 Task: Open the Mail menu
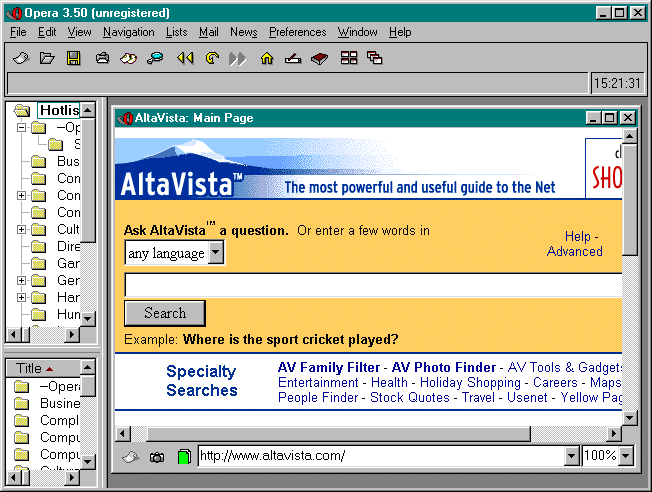pyautogui.click(x=208, y=32)
